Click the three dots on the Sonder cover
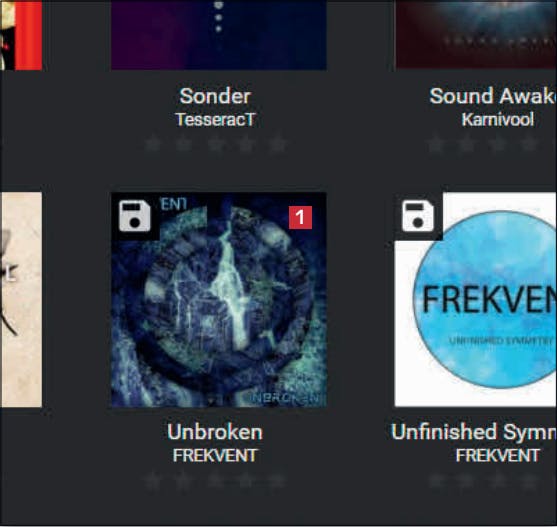Viewport: 557px width, 527px height. (219, 17)
